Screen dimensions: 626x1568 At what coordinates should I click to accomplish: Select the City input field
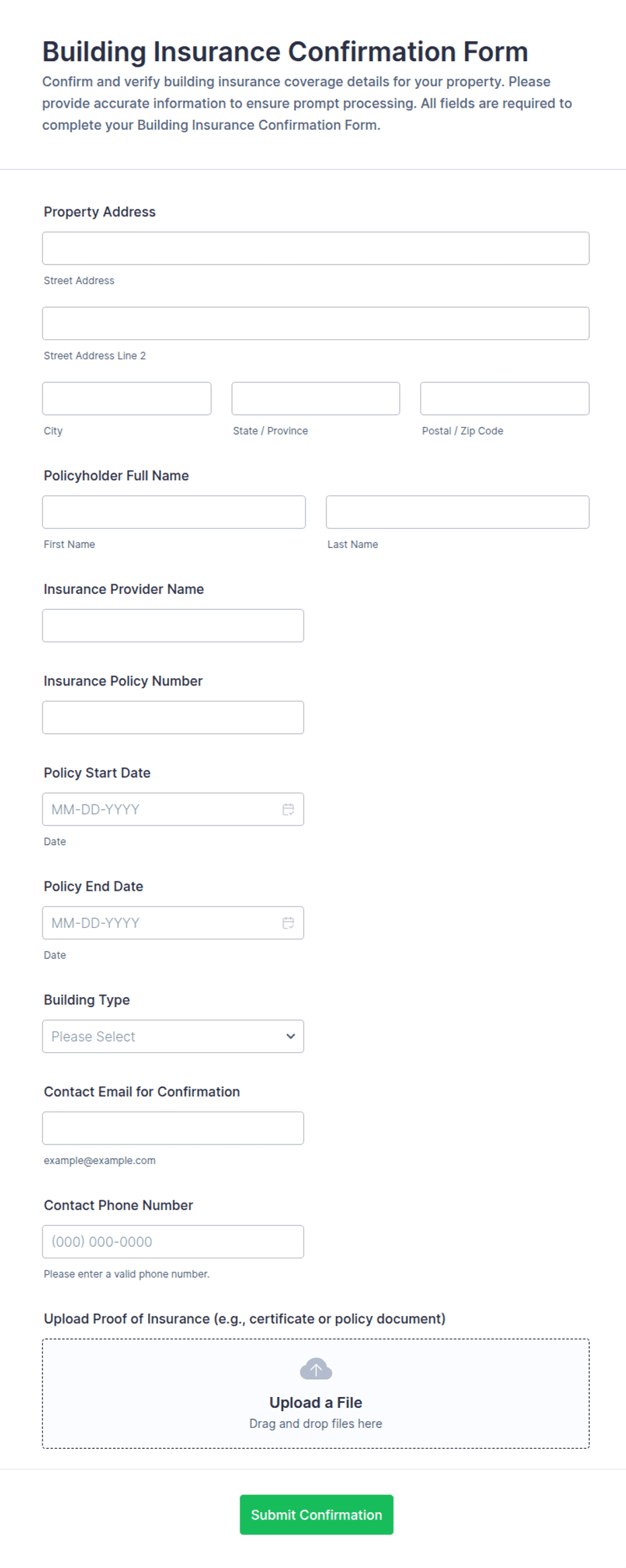[x=127, y=399]
